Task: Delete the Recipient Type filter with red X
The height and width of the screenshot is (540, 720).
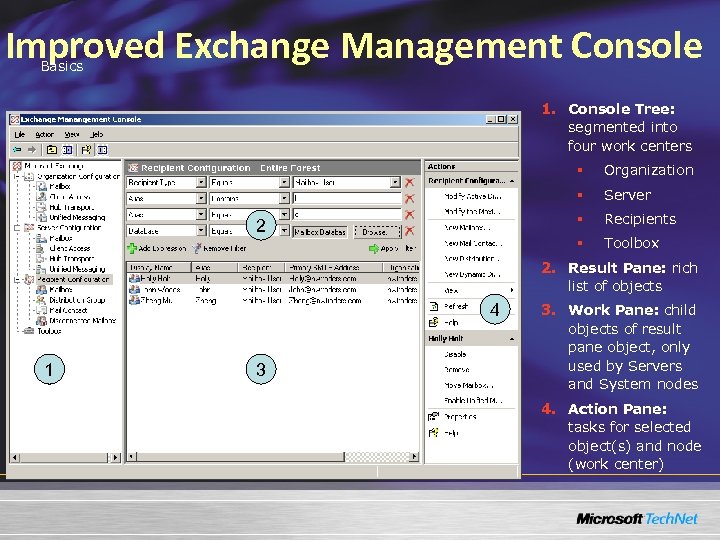Action: pos(410,182)
